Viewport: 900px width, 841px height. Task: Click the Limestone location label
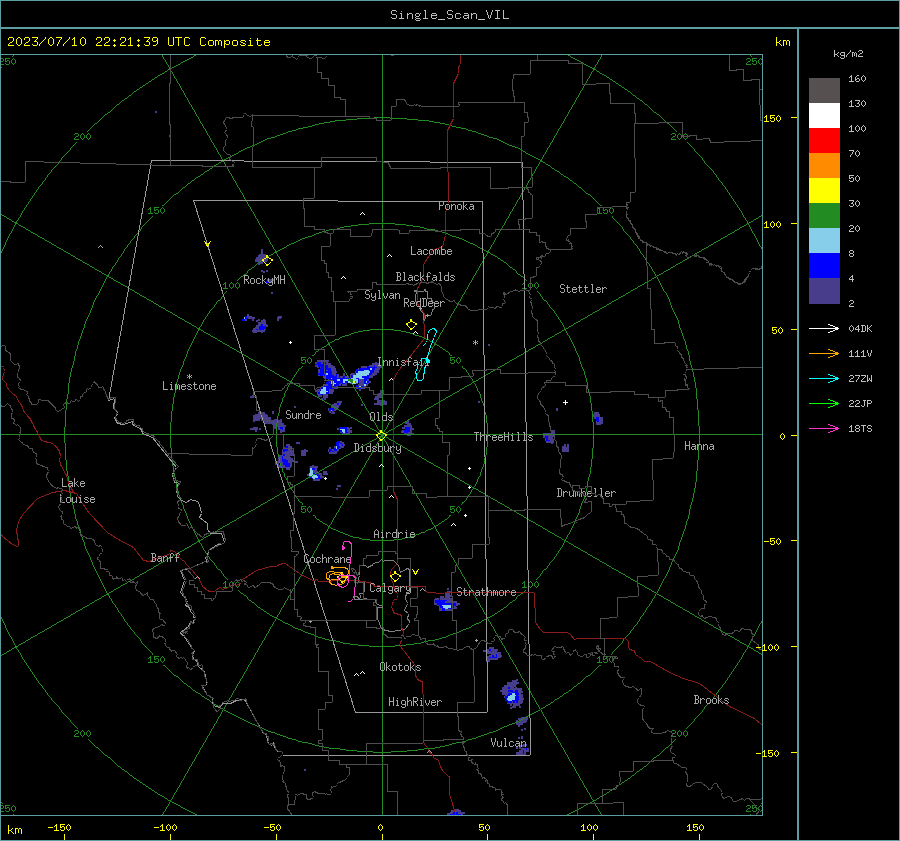pyautogui.click(x=189, y=386)
